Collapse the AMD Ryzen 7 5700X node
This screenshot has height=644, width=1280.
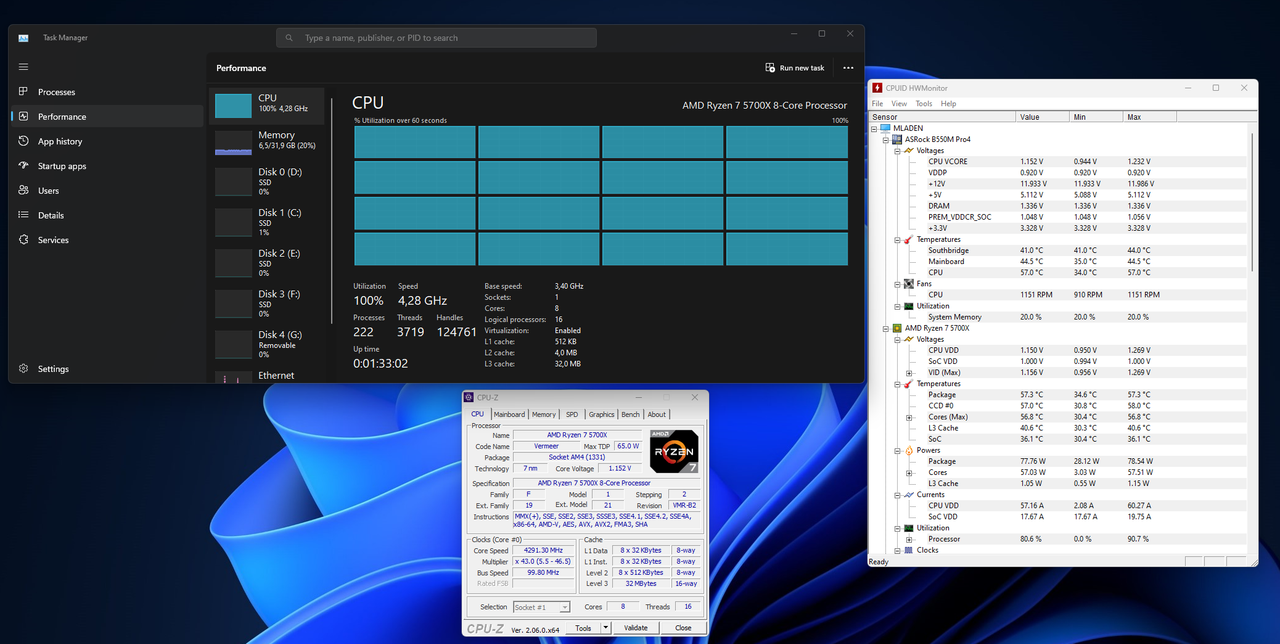(x=886, y=328)
